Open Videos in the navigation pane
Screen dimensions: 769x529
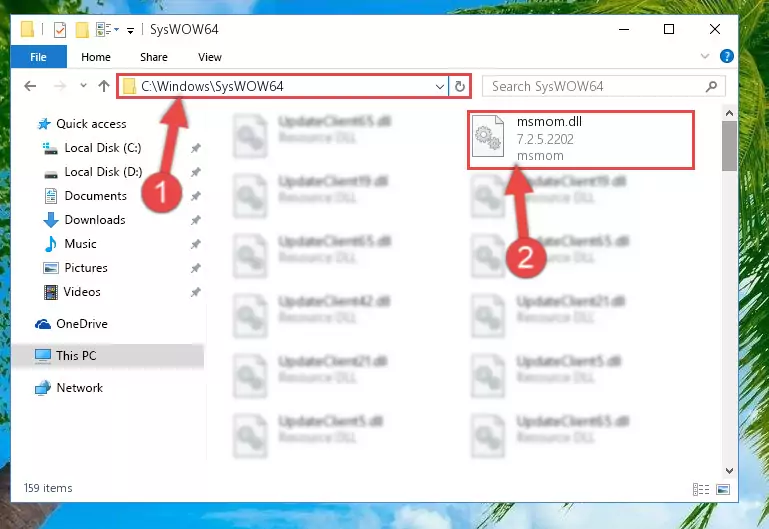82,292
